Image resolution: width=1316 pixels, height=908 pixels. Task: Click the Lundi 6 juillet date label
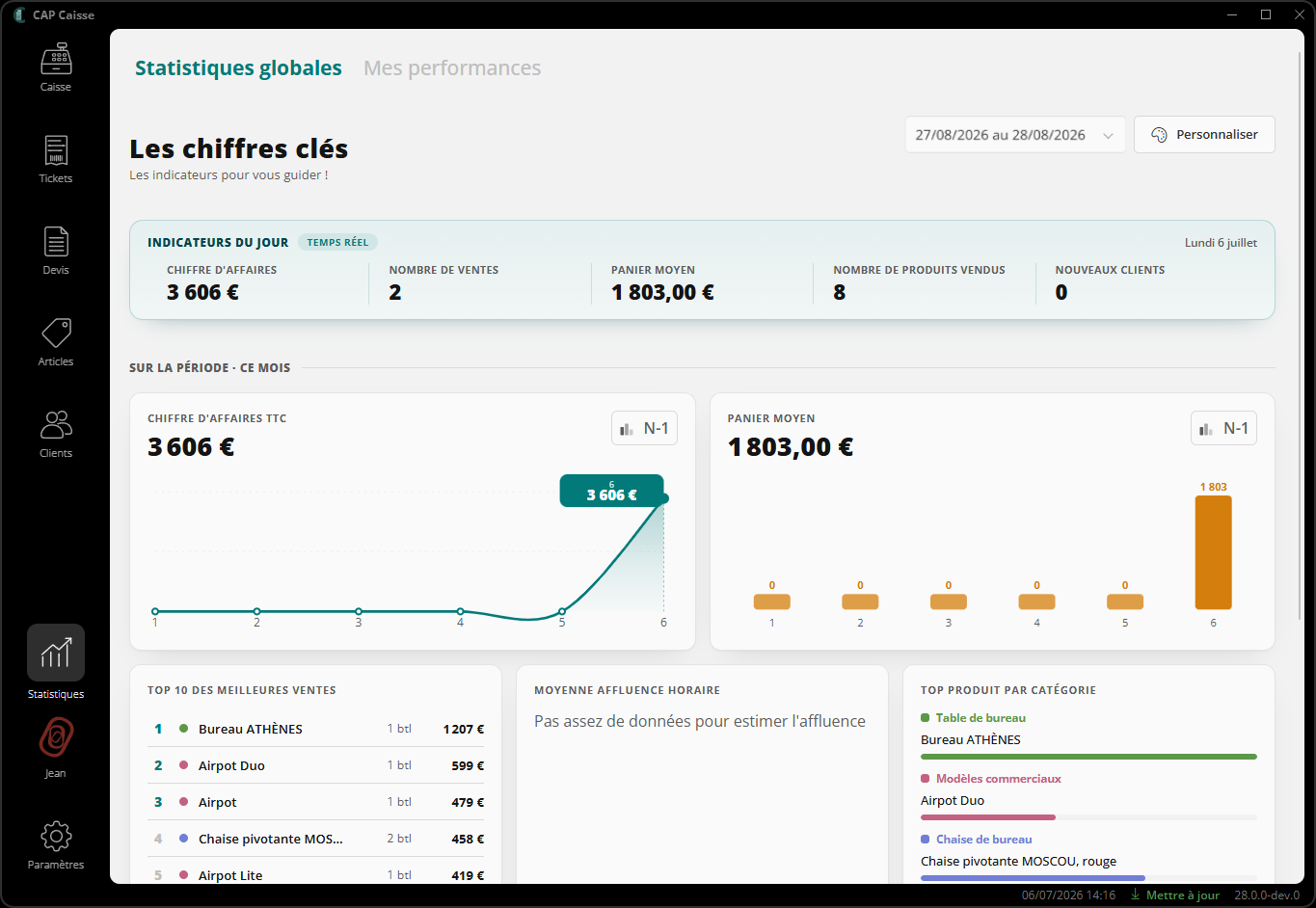(1221, 243)
